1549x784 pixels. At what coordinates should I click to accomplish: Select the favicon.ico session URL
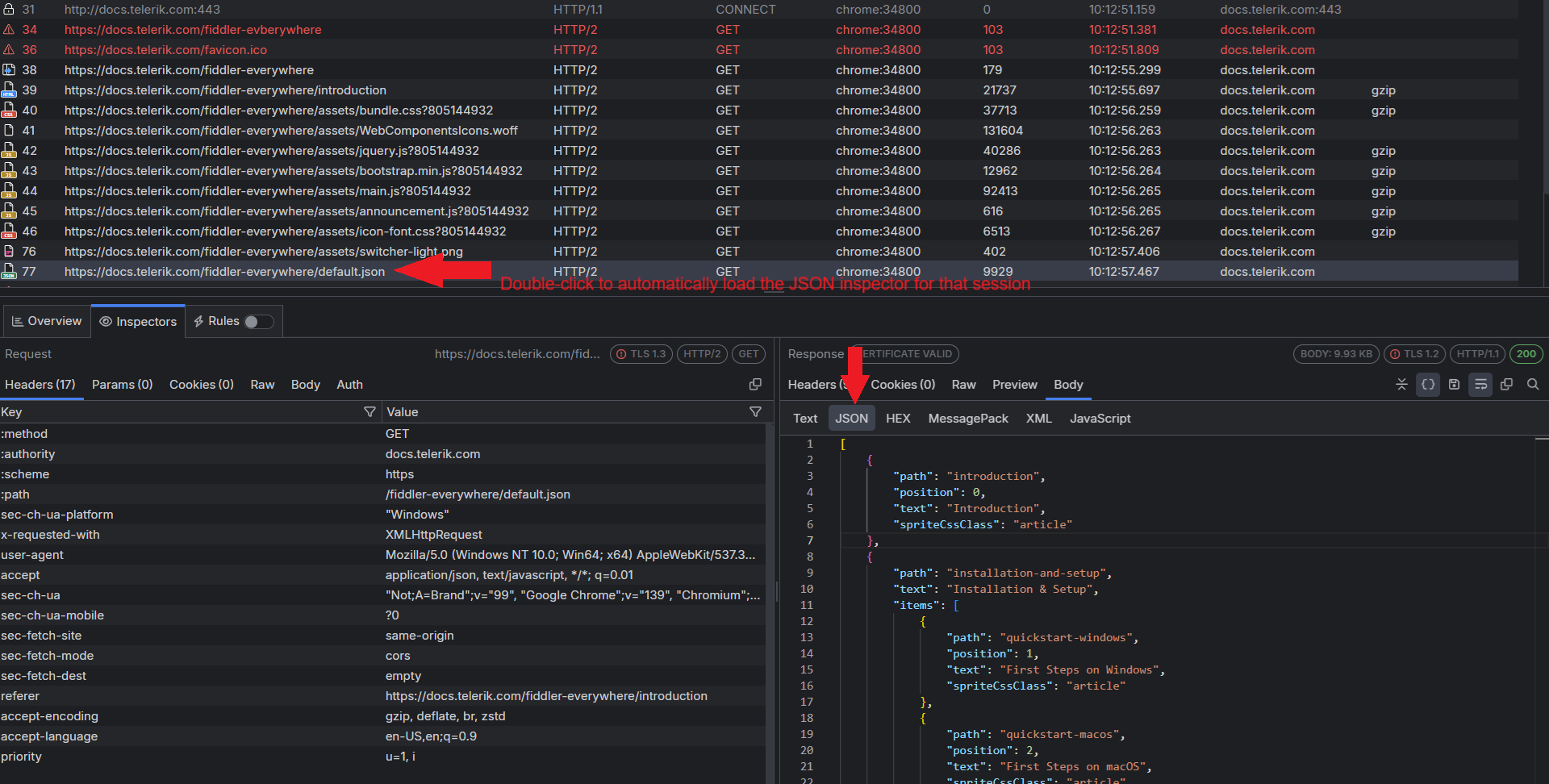[x=165, y=50]
